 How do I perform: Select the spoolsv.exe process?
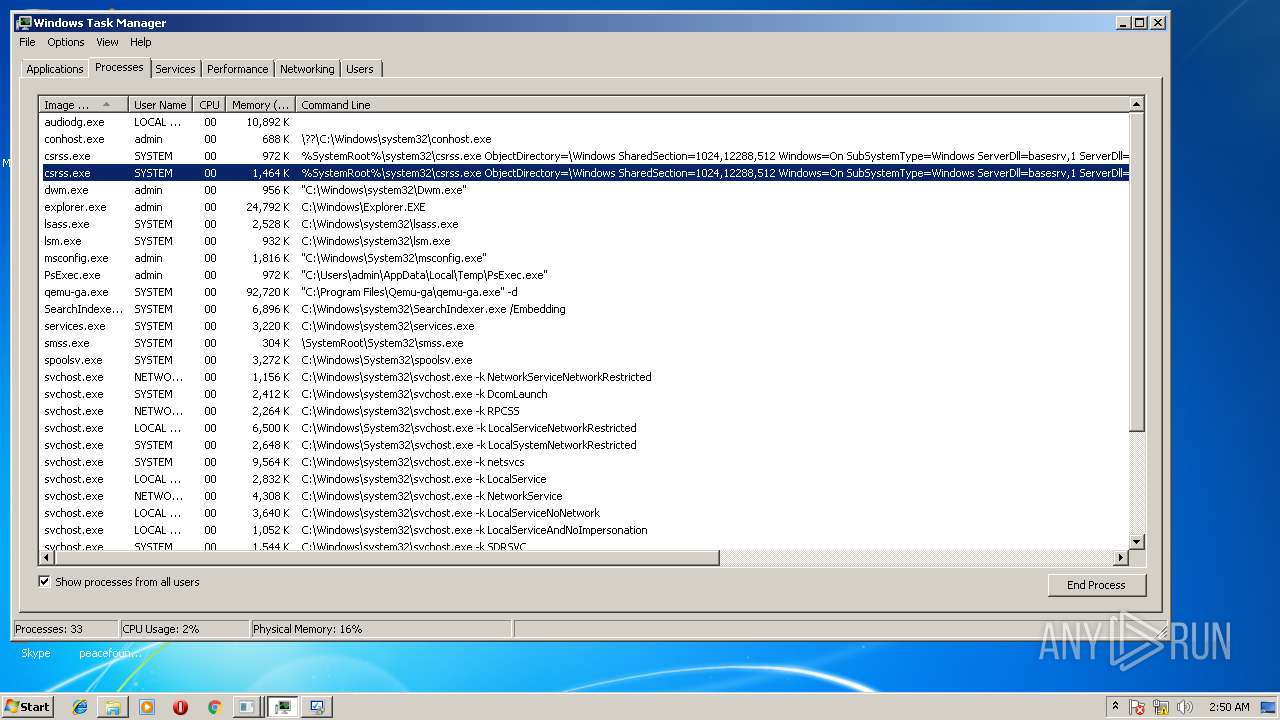584,360
